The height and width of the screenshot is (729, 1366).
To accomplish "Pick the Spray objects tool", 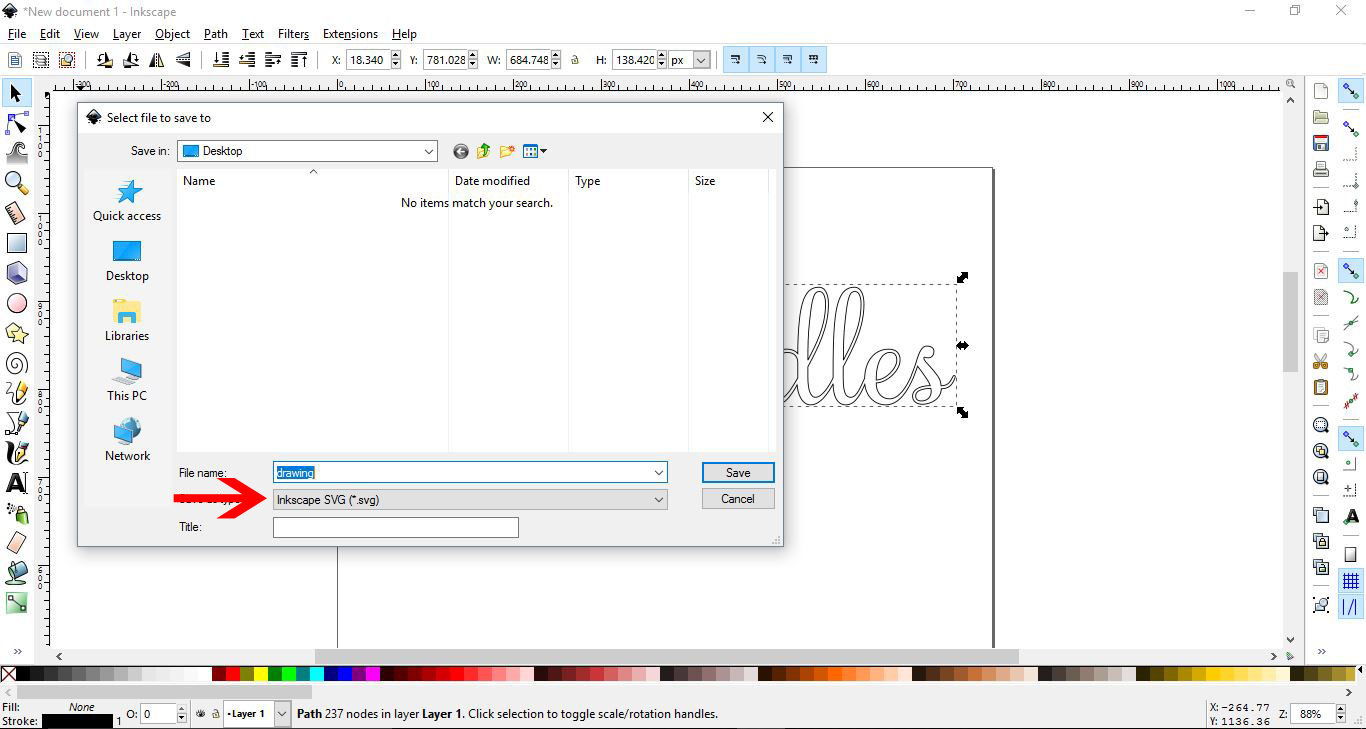I will tap(16, 513).
